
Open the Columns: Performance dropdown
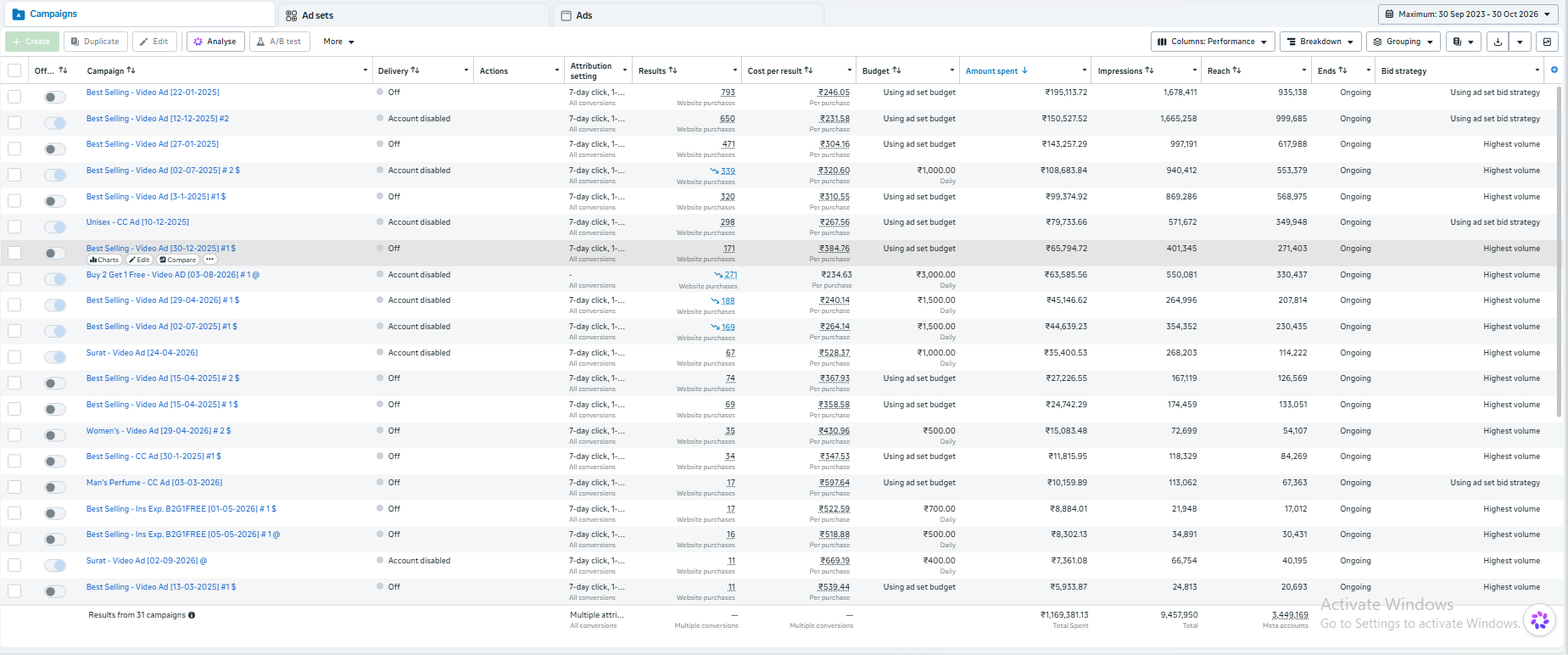[1213, 42]
